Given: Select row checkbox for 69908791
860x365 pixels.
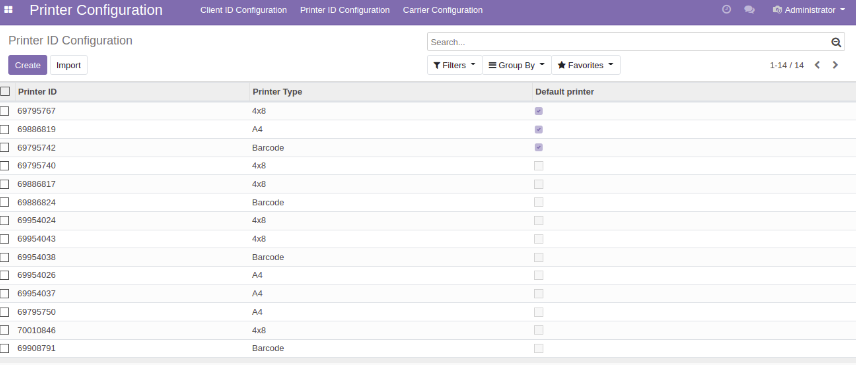Looking at the screenshot, I should (4, 348).
